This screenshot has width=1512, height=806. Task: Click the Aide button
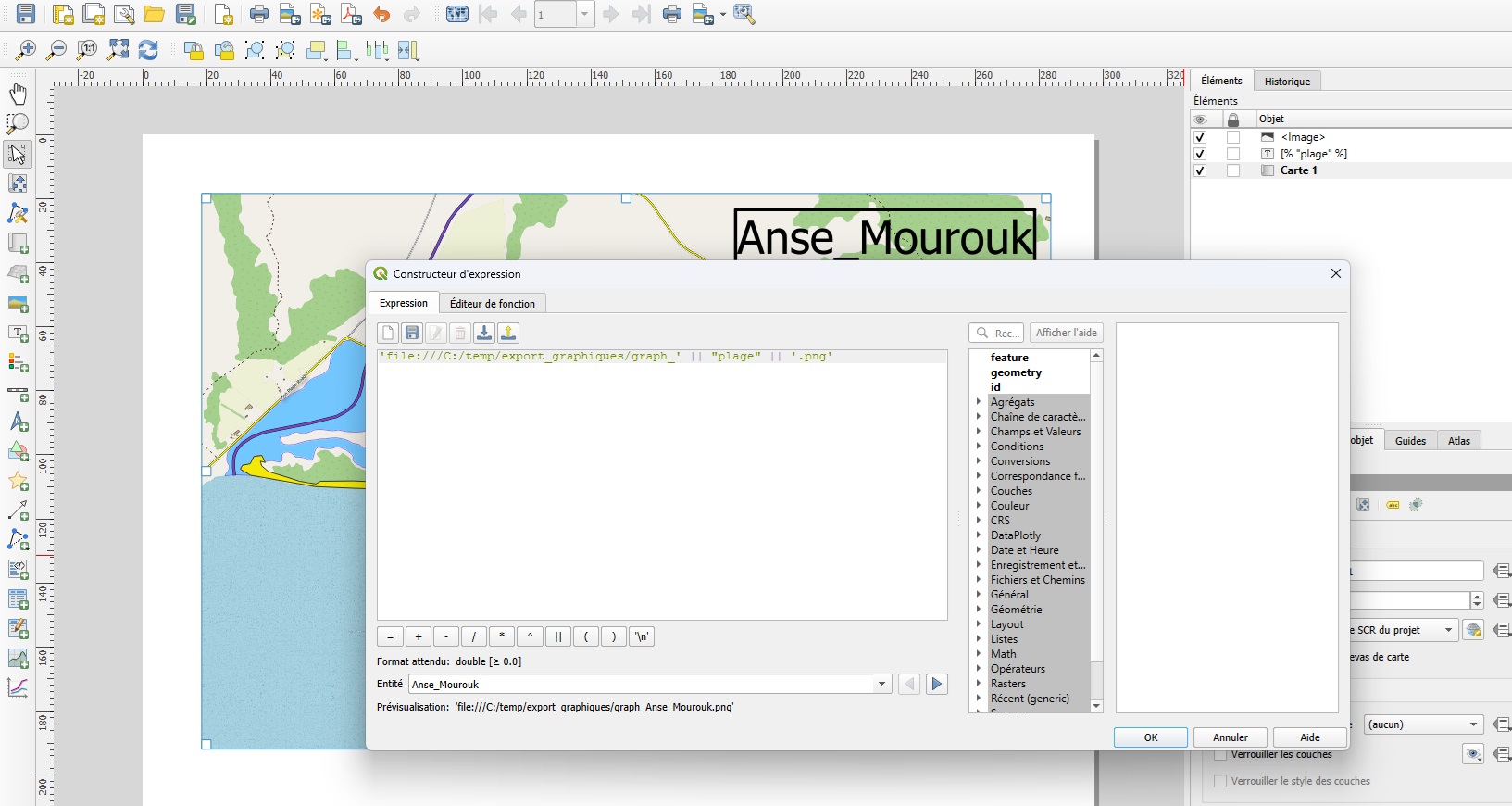point(1310,737)
